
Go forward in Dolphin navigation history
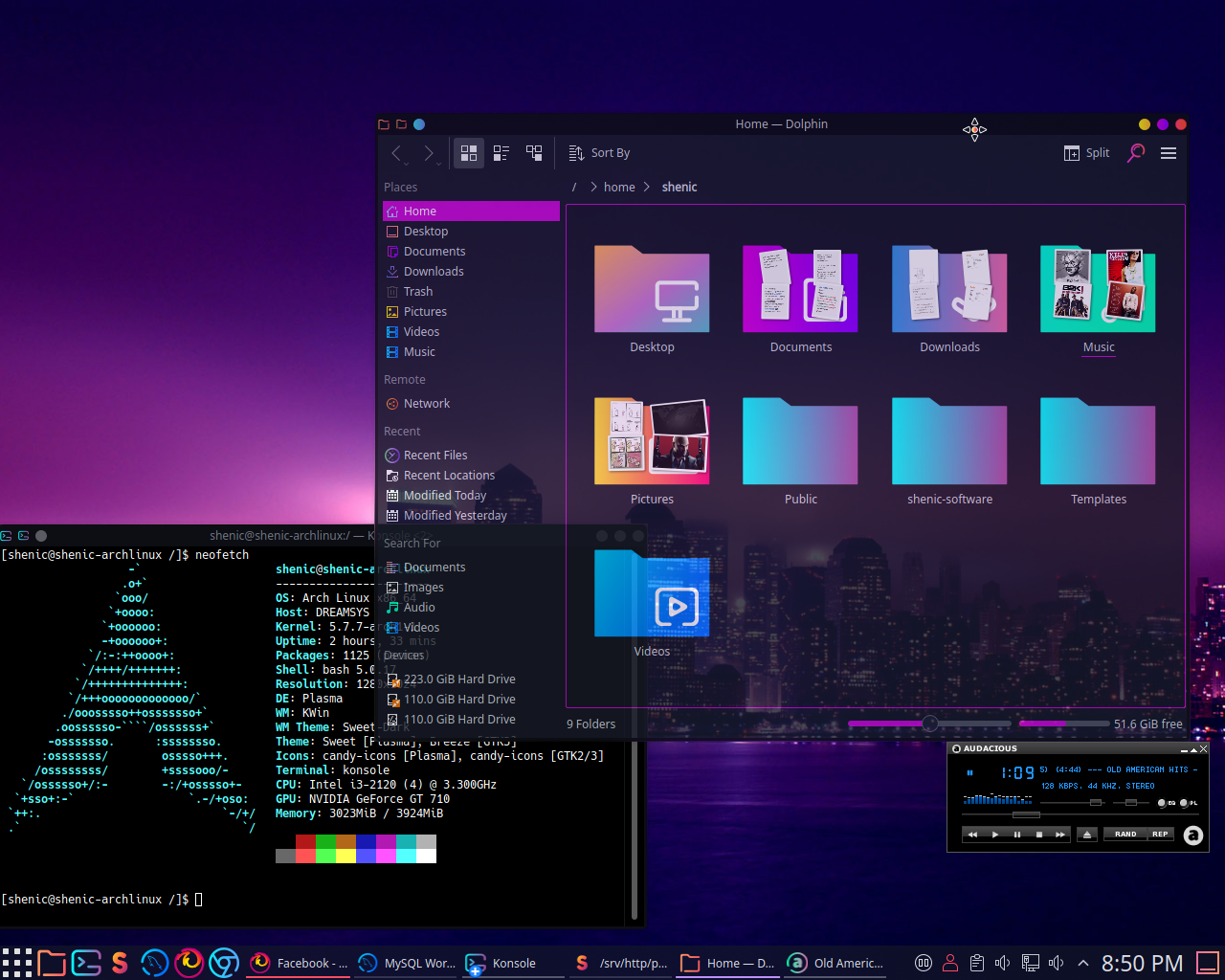click(x=428, y=153)
